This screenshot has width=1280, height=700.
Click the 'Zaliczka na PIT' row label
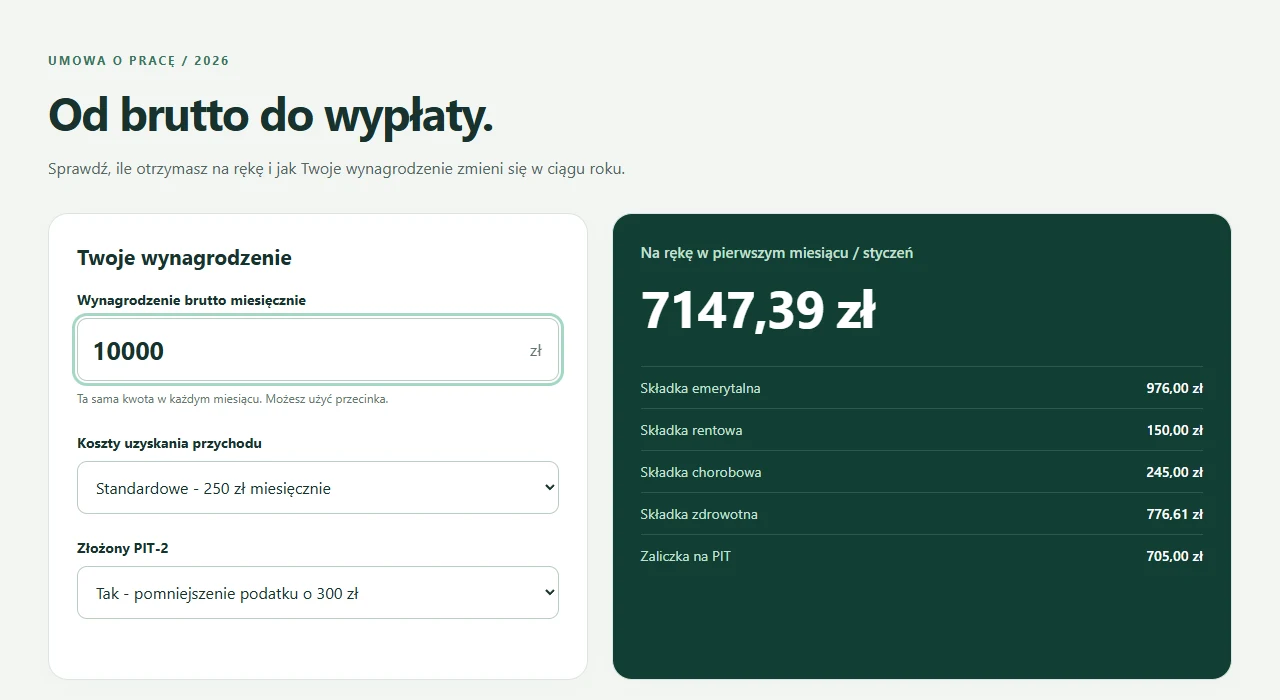click(x=686, y=556)
